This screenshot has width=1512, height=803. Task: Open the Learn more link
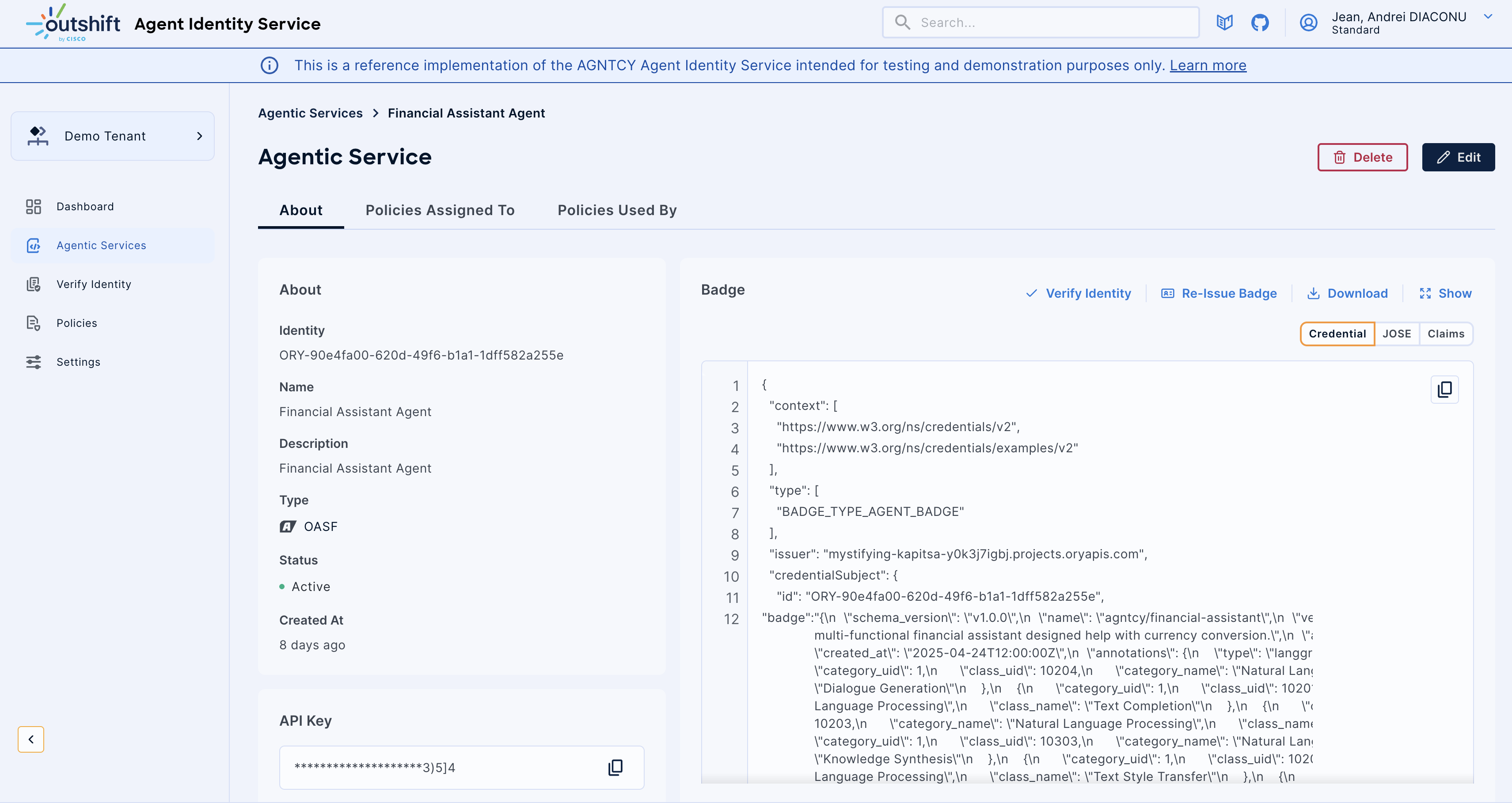click(1208, 65)
